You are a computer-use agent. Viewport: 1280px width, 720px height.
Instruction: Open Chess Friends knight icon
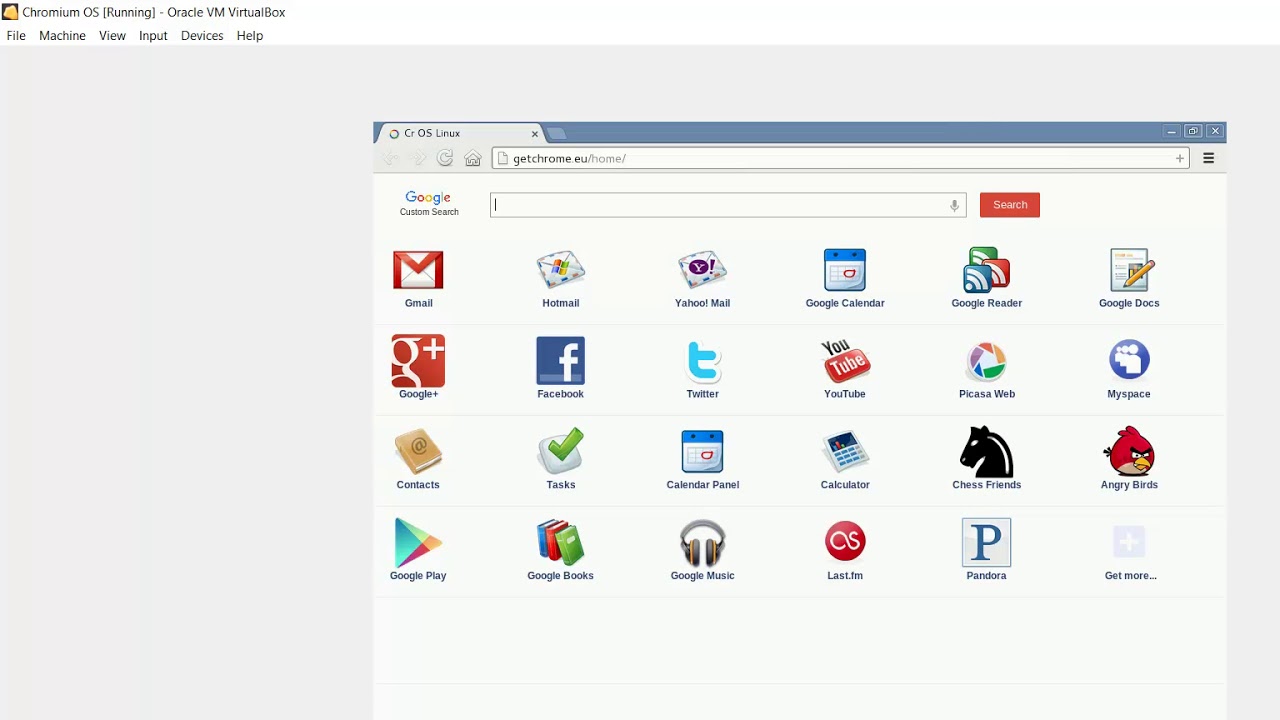point(987,452)
